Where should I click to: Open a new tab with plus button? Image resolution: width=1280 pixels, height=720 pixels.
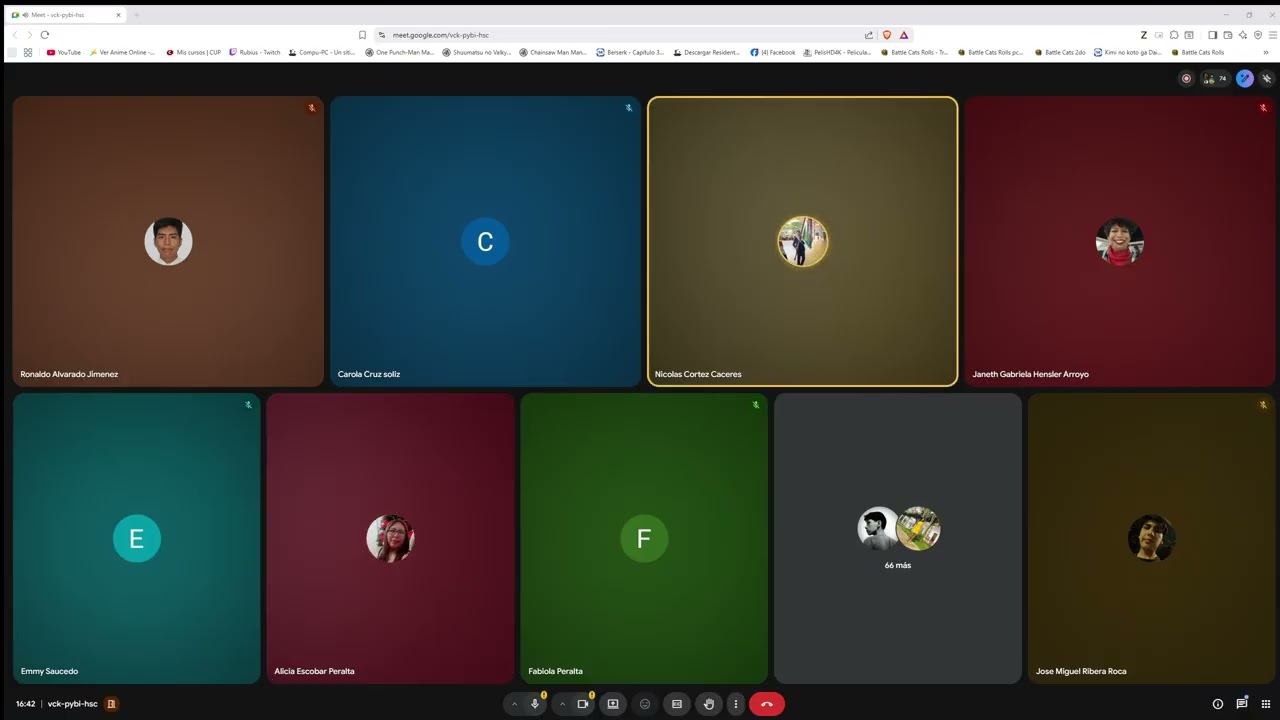click(x=137, y=15)
